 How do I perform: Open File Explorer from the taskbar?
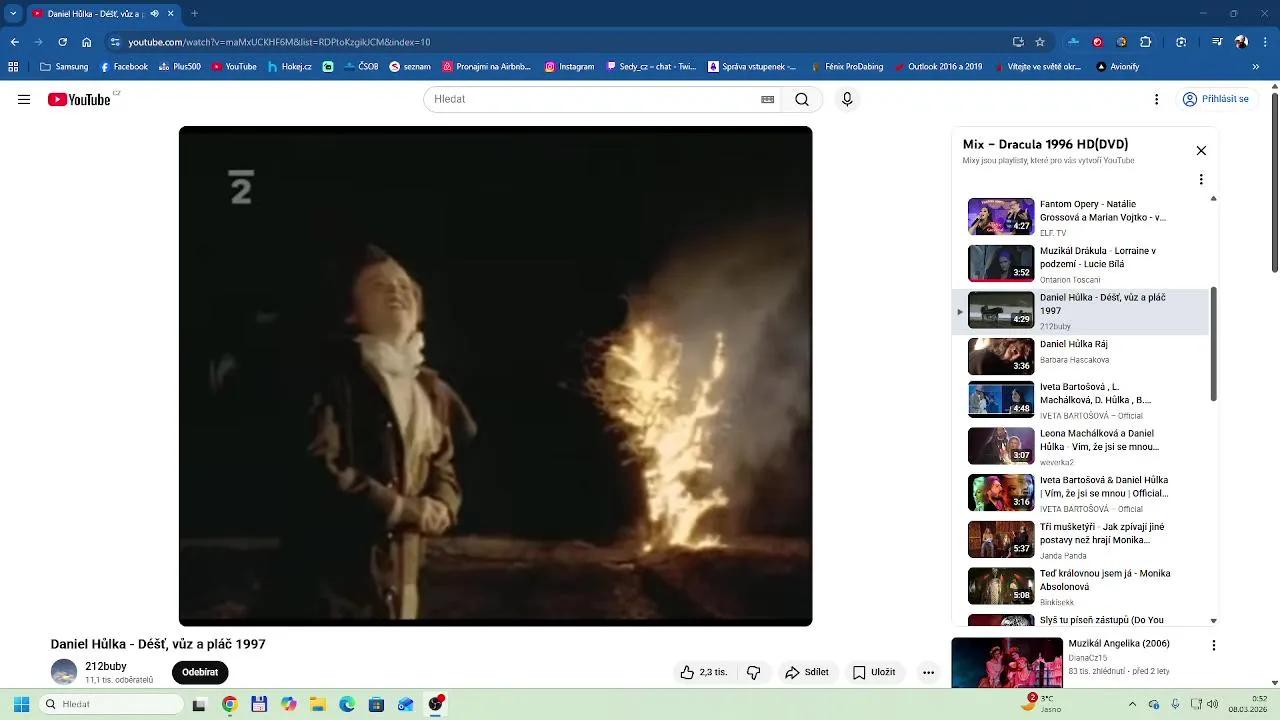(x=318, y=704)
